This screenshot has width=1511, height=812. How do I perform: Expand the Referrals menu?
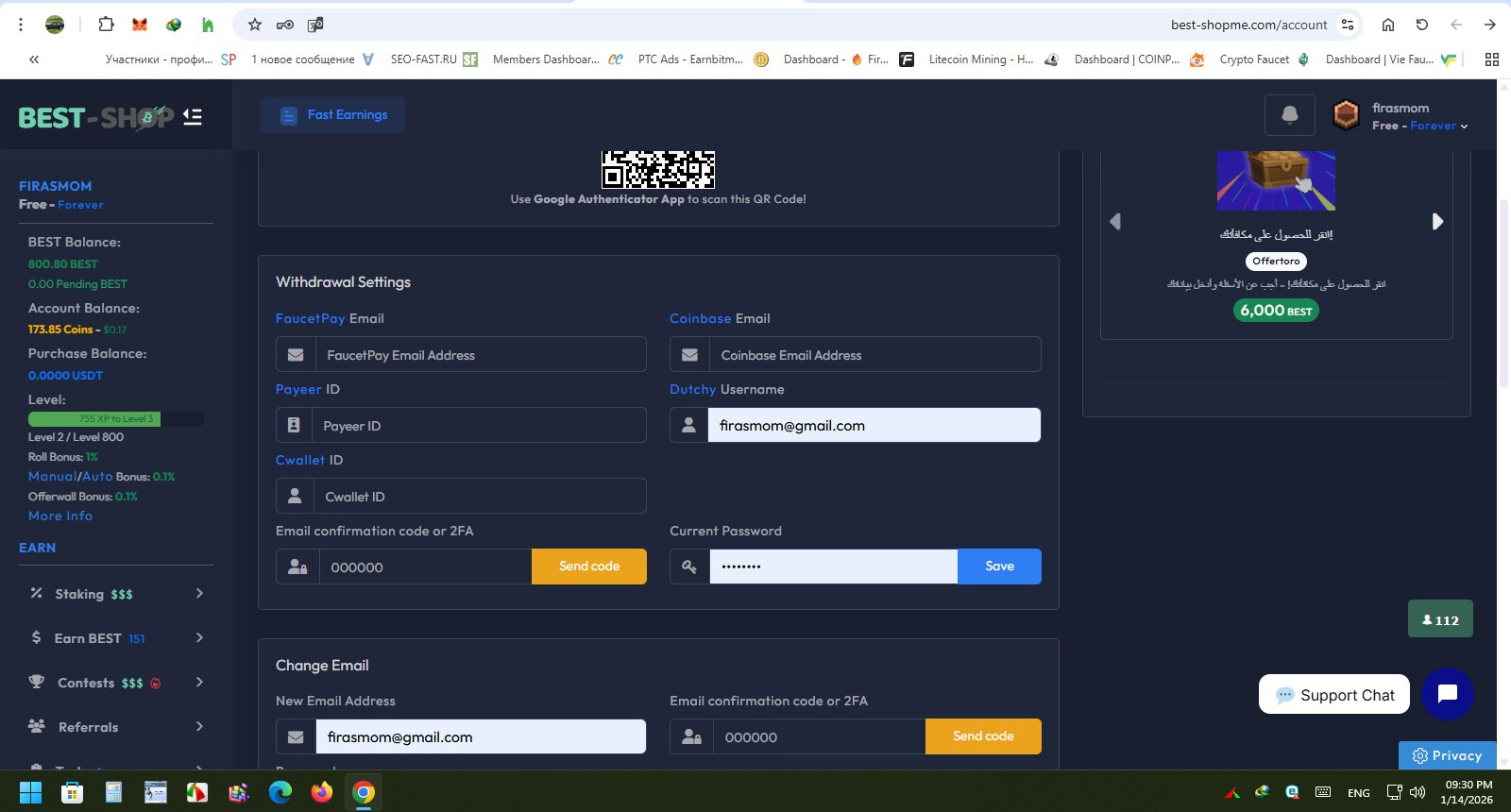(x=116, y=727)
